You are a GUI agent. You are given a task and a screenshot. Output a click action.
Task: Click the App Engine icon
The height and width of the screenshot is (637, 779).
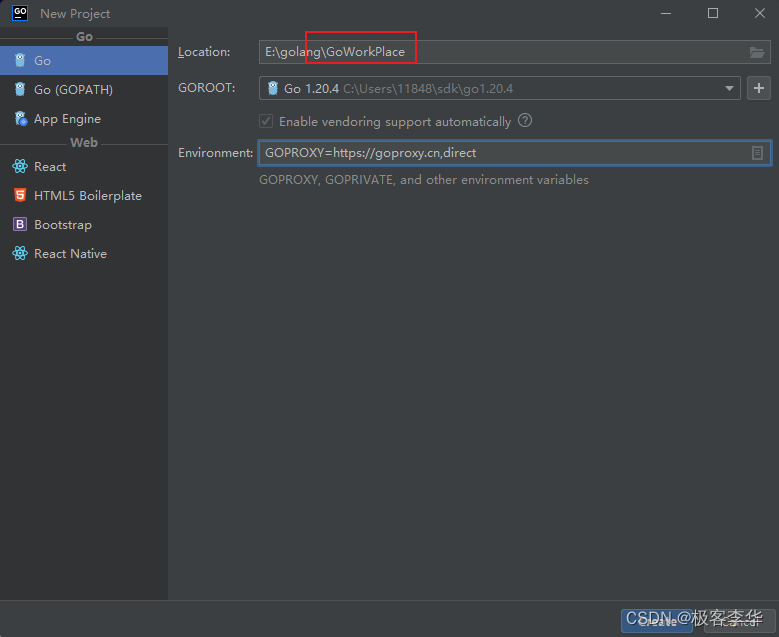20,118
